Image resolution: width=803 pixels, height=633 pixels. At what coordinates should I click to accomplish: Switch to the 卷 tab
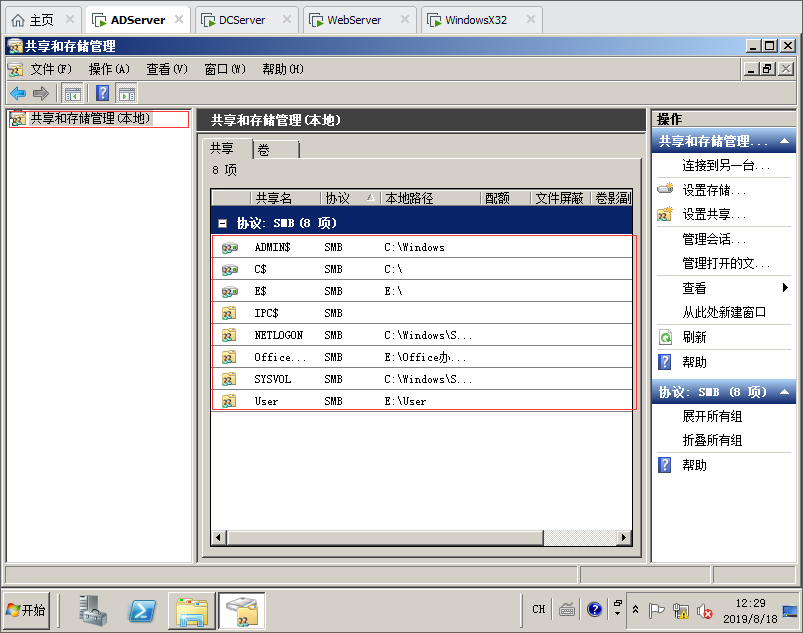(276, 150)
